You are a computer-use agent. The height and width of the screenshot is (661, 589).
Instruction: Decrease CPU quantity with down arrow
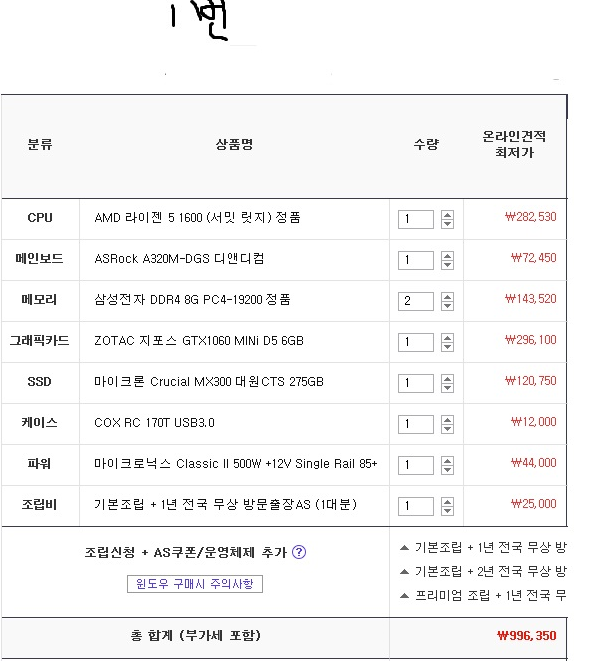coord(447,224)
